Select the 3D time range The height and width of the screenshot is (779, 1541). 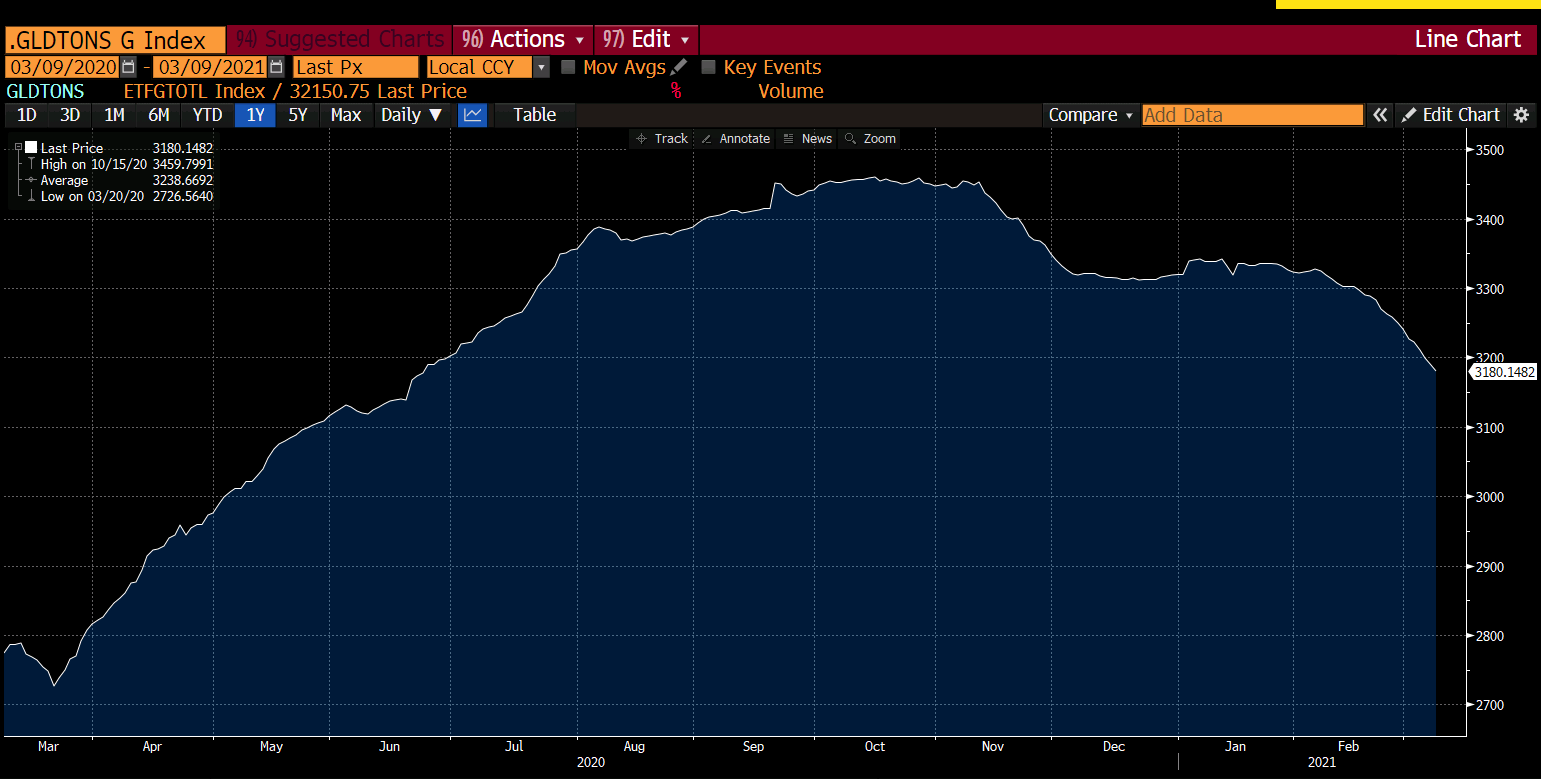pyautogui.click(x=70, y=115)
